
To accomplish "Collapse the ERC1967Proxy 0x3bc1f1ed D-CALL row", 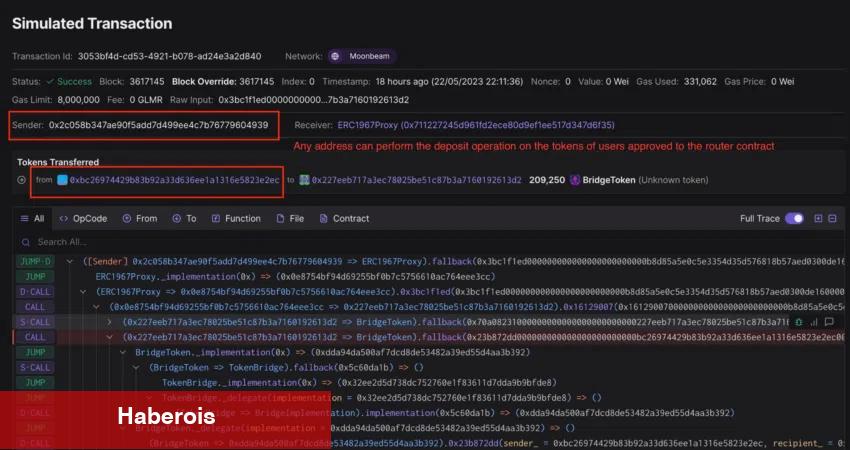I will tap(83, 292).
